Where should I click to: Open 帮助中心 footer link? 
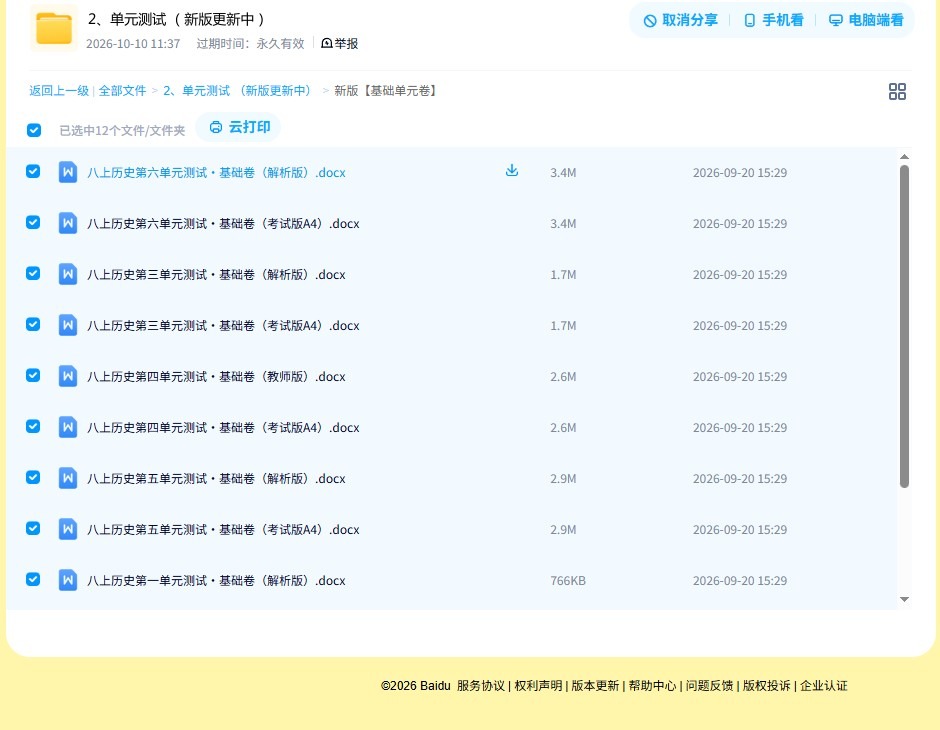click(x=652, y=686)
